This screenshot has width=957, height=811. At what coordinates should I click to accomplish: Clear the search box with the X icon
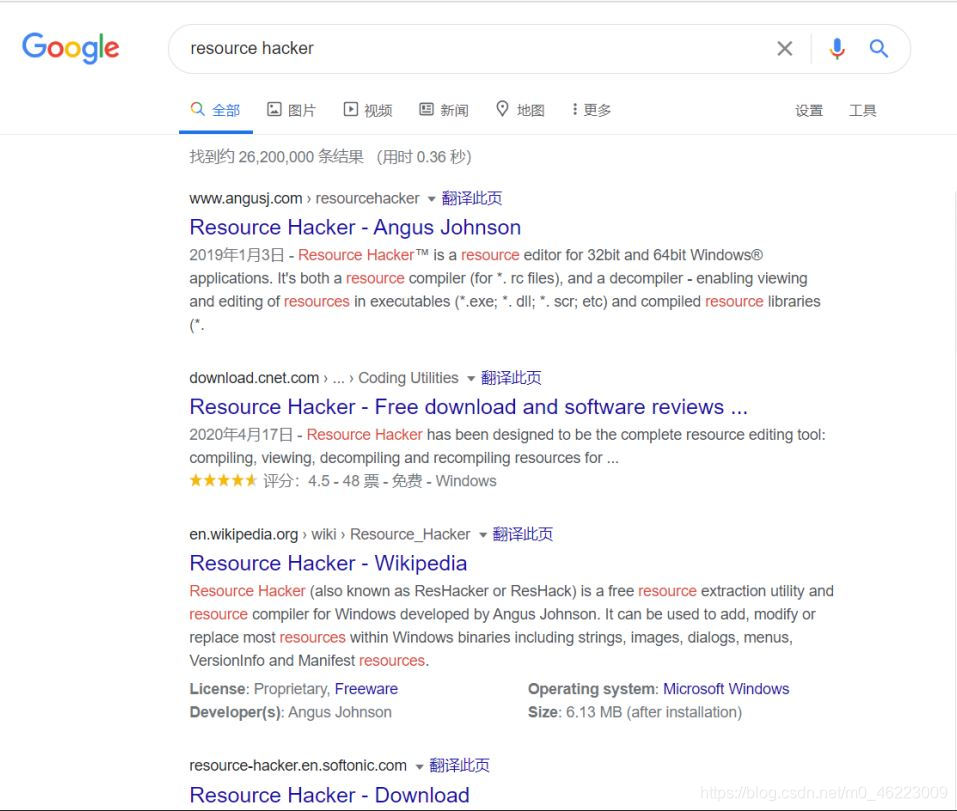click(x=785, y=48)
